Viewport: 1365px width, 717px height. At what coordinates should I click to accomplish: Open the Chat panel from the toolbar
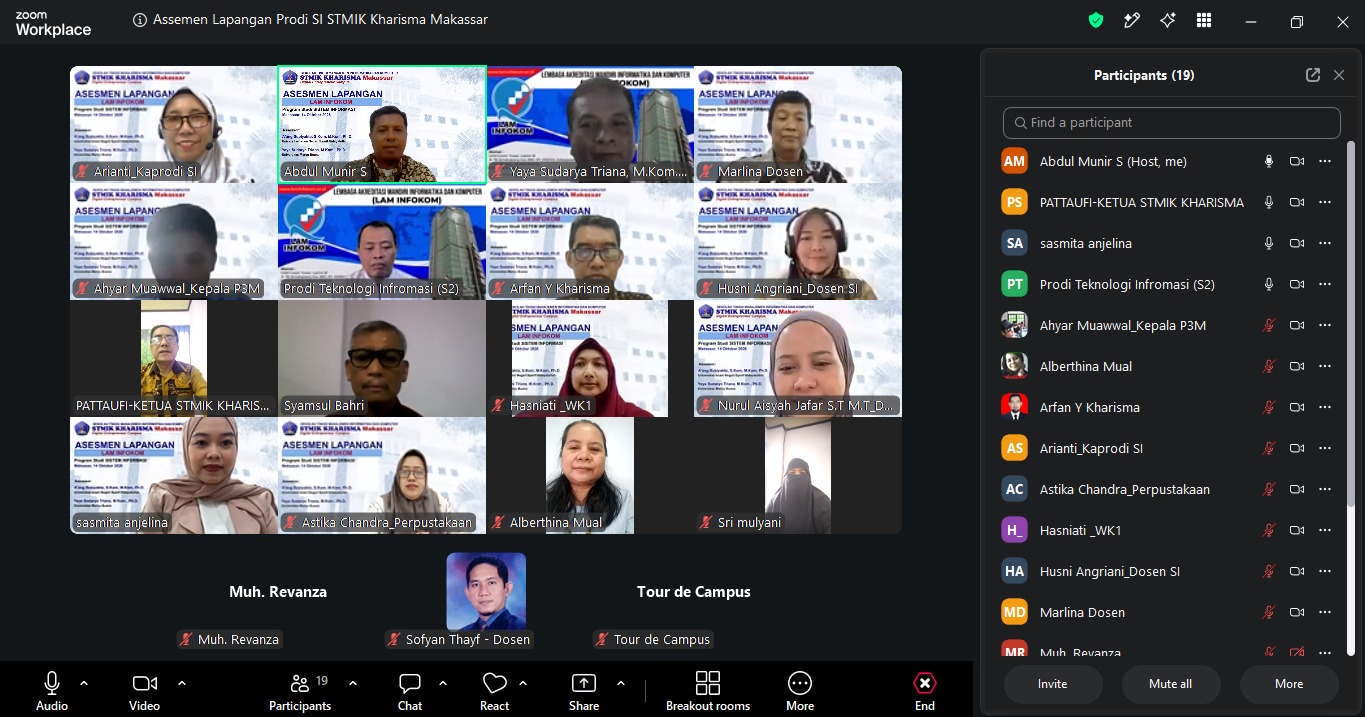tap(410, 691)
